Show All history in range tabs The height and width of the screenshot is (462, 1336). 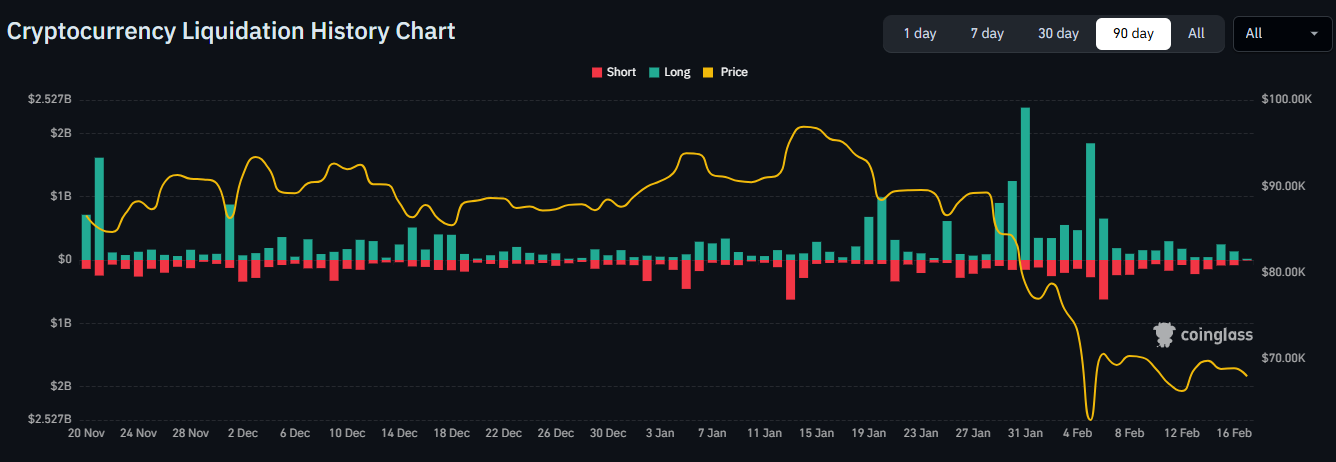coord(1196,33)
